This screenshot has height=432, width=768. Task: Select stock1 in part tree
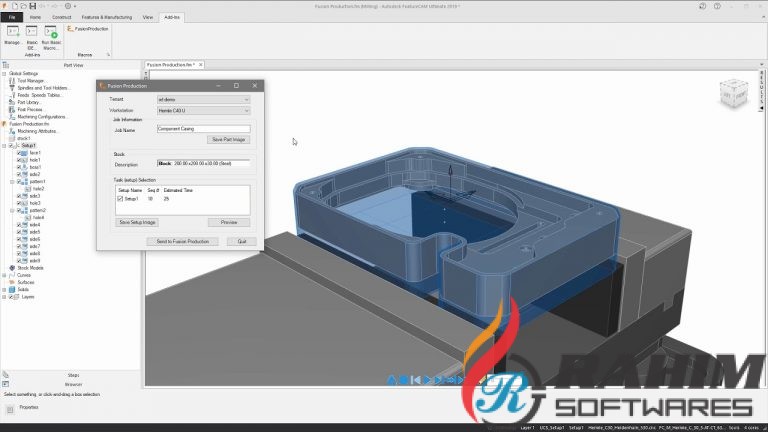[24, 138]
